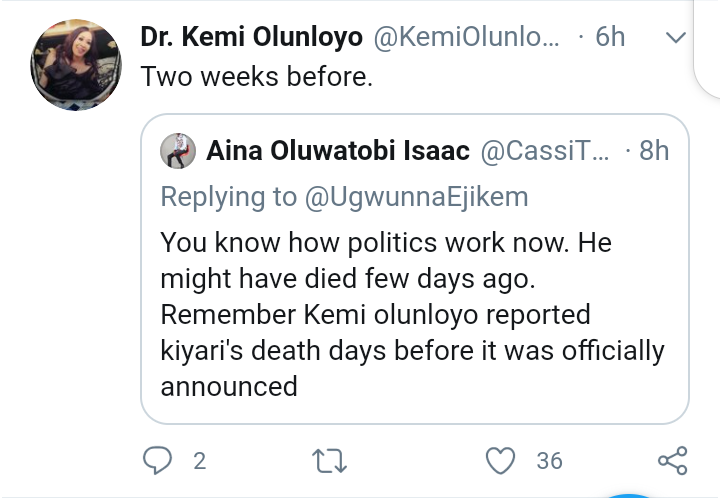Screen dimensions: 720x498
Task: Open the share icon menu
Action: click(x=671, y=460)
